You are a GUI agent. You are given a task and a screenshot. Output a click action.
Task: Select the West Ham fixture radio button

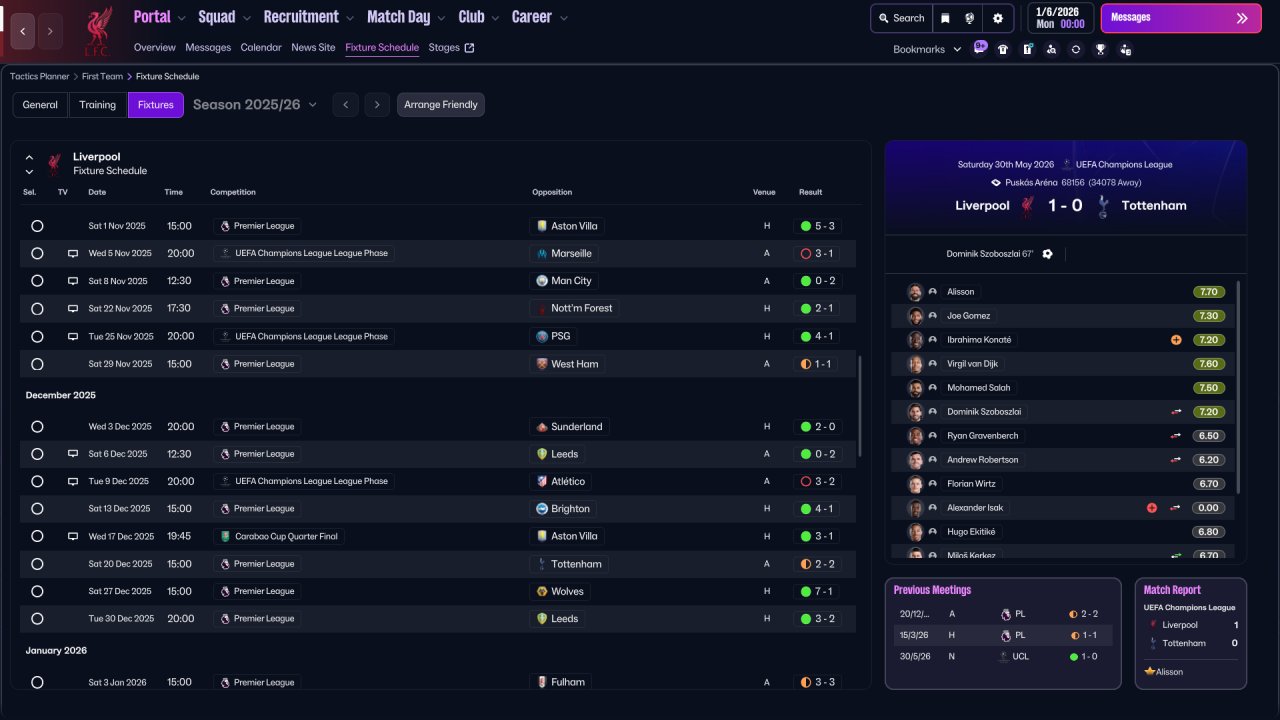tap(37, 364)
